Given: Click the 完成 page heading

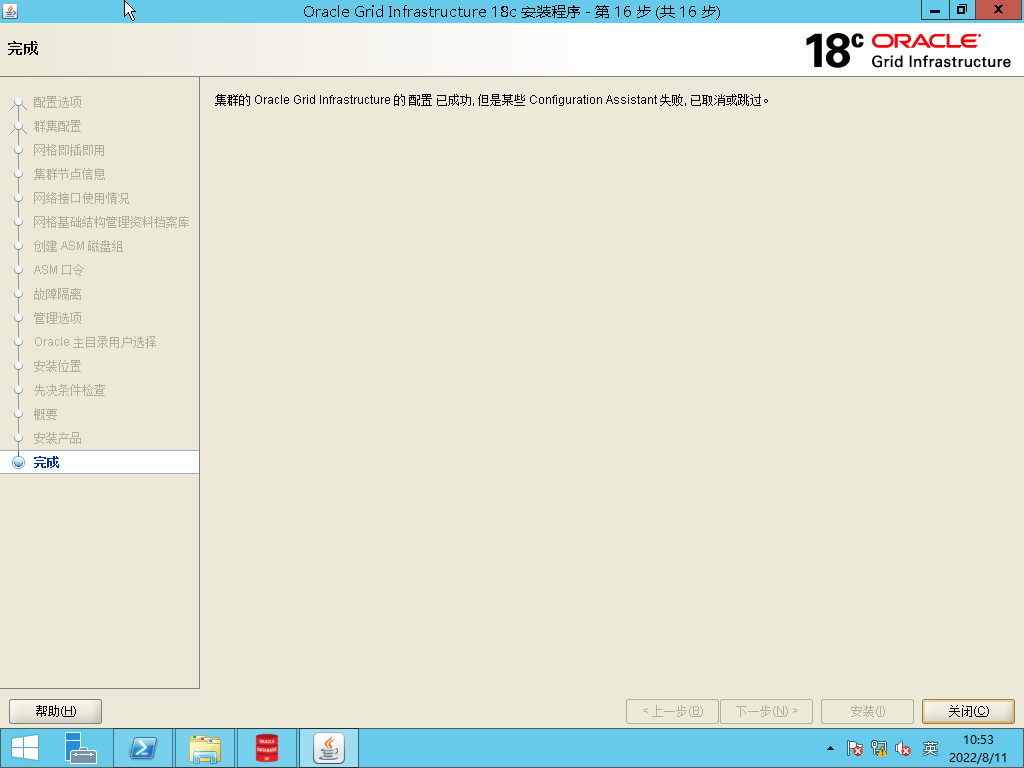Looking at the screenshot, I should coord(23,48).
